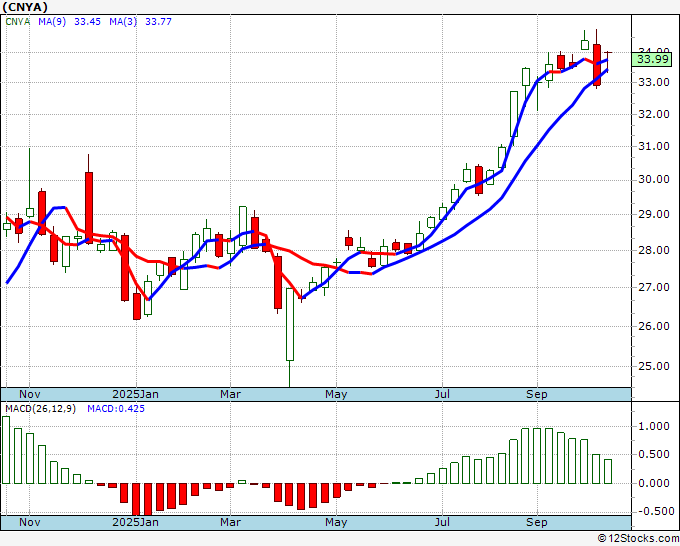
Task: Click the Nov label on price chart axis
Action: [x=31, y=394]
